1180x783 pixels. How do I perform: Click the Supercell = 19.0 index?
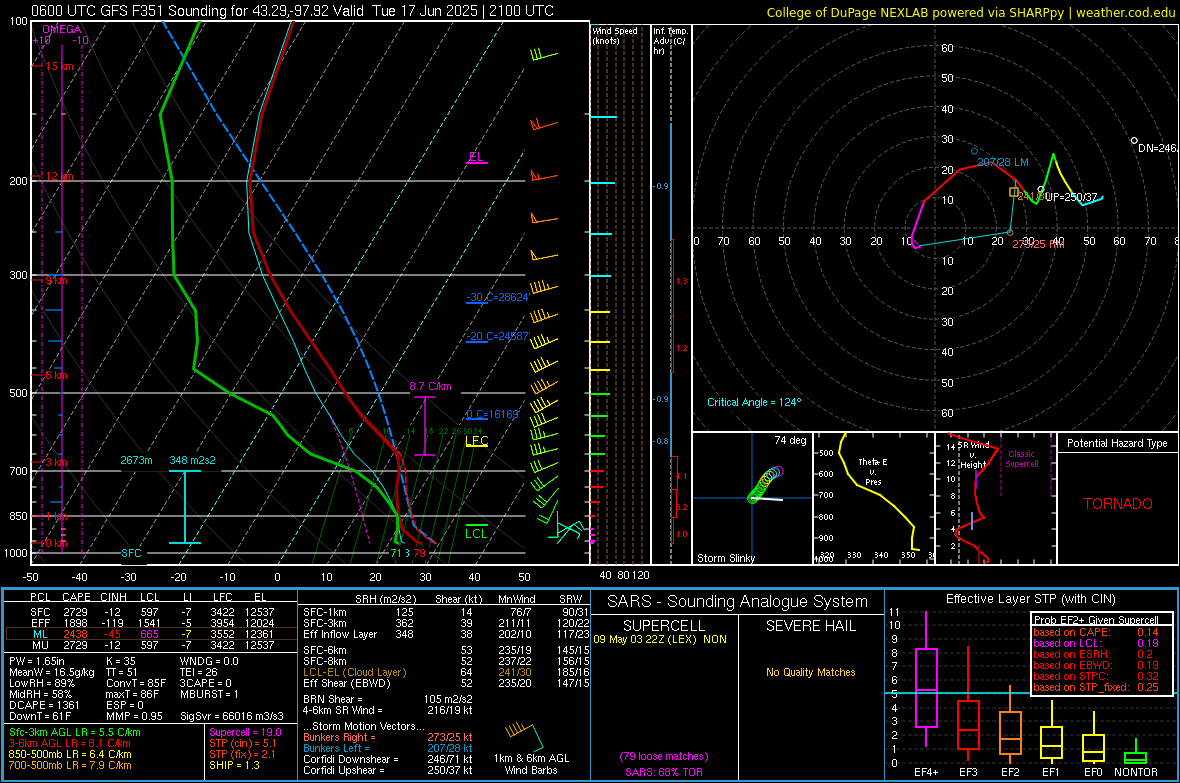[245, 732]
